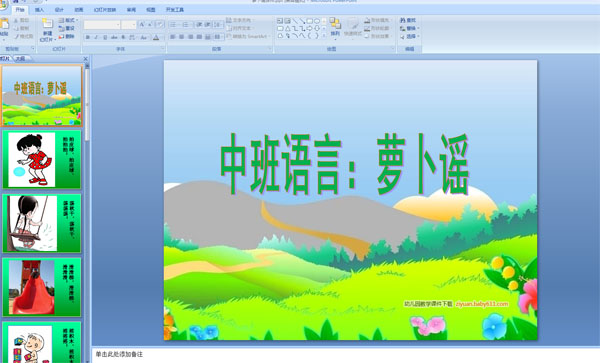
Task: Toggle Underline formatting
Action: click(105, 37)
